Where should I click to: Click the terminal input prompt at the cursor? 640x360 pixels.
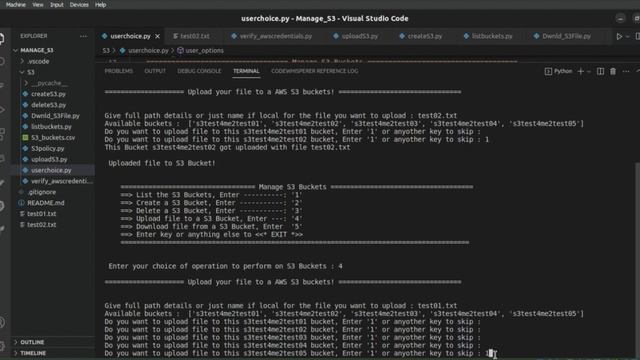(490, 353)
